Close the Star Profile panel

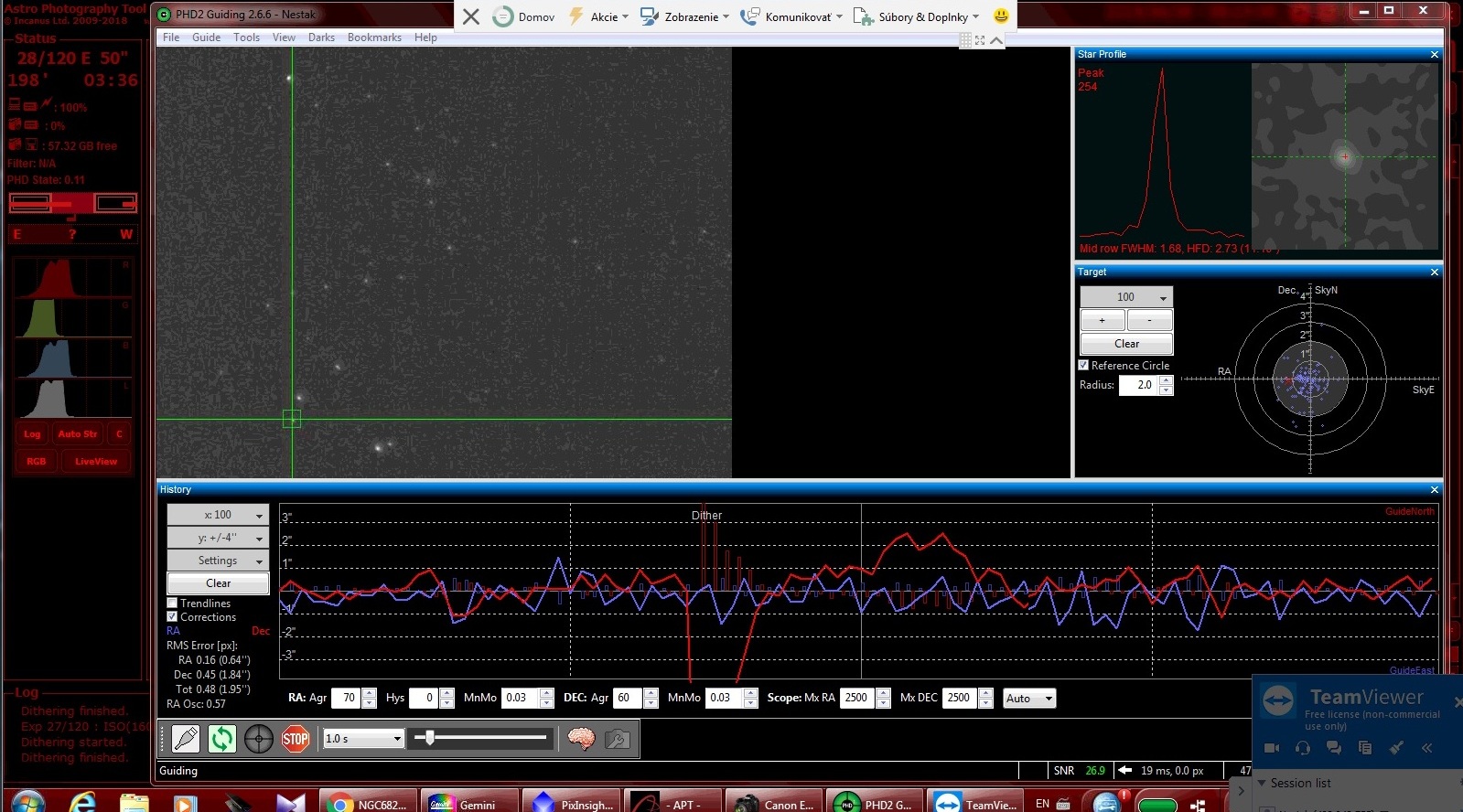click(1435, 55)
